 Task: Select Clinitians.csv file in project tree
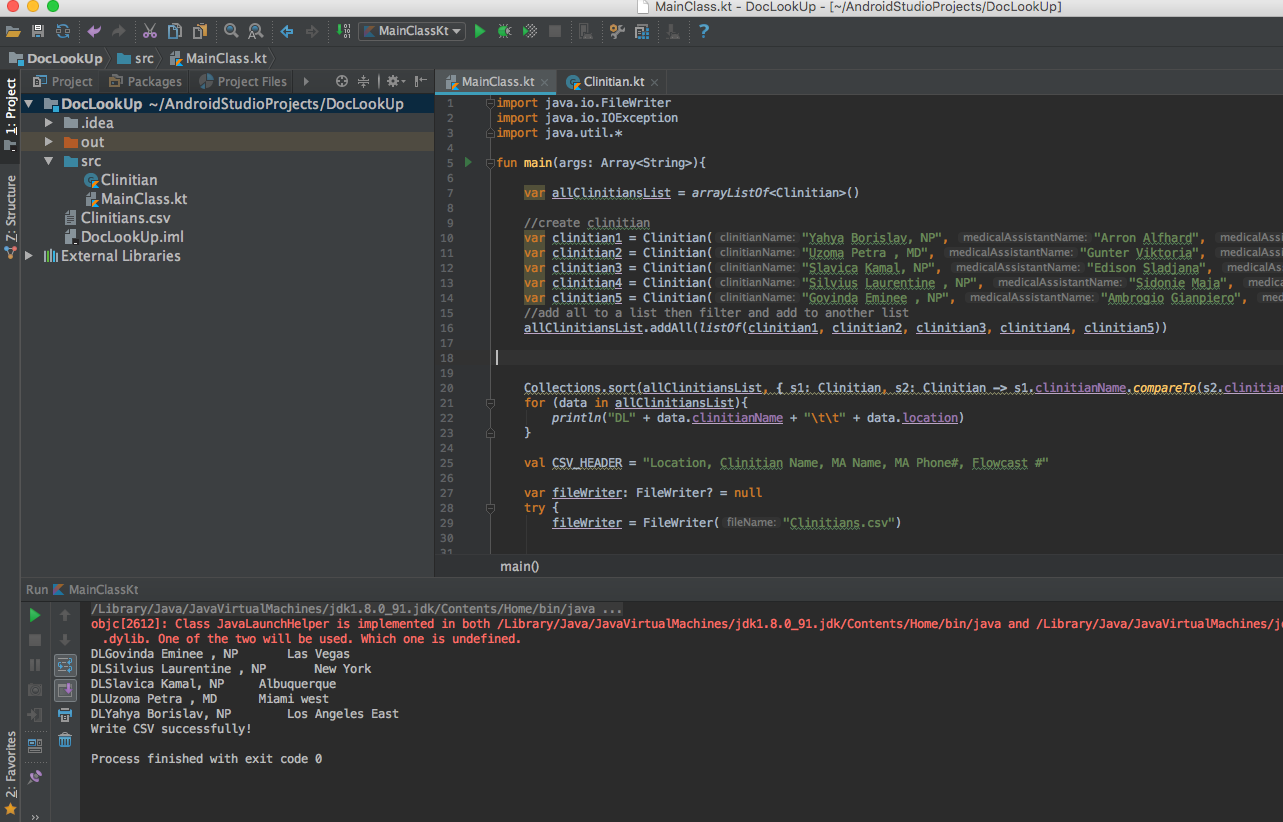(x=117, y=218)
